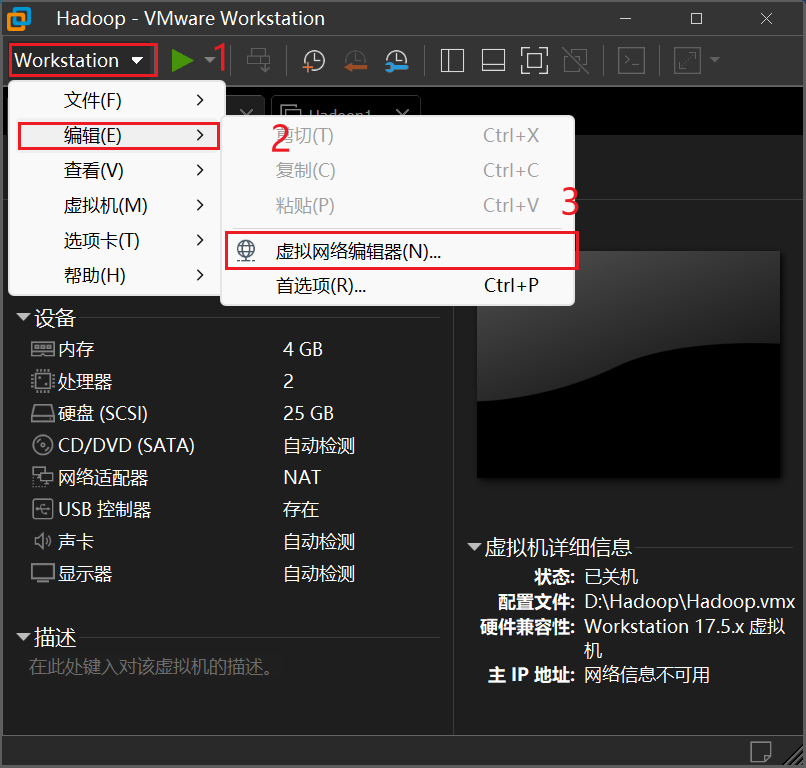Click the CD/DVD disc icon

pos(43,445)
